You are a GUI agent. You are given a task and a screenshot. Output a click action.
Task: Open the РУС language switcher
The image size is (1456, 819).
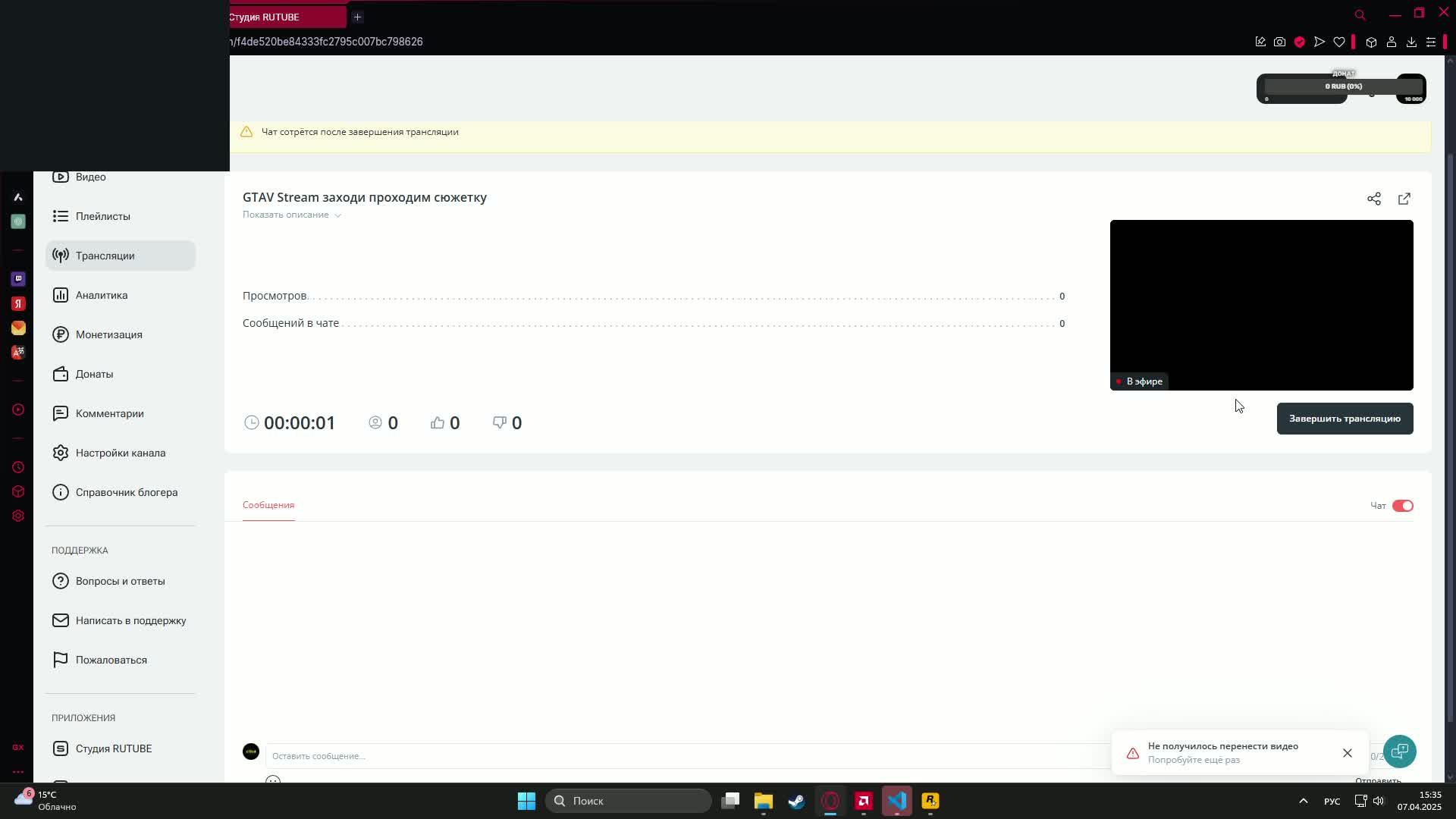[x=1332, y=801]
